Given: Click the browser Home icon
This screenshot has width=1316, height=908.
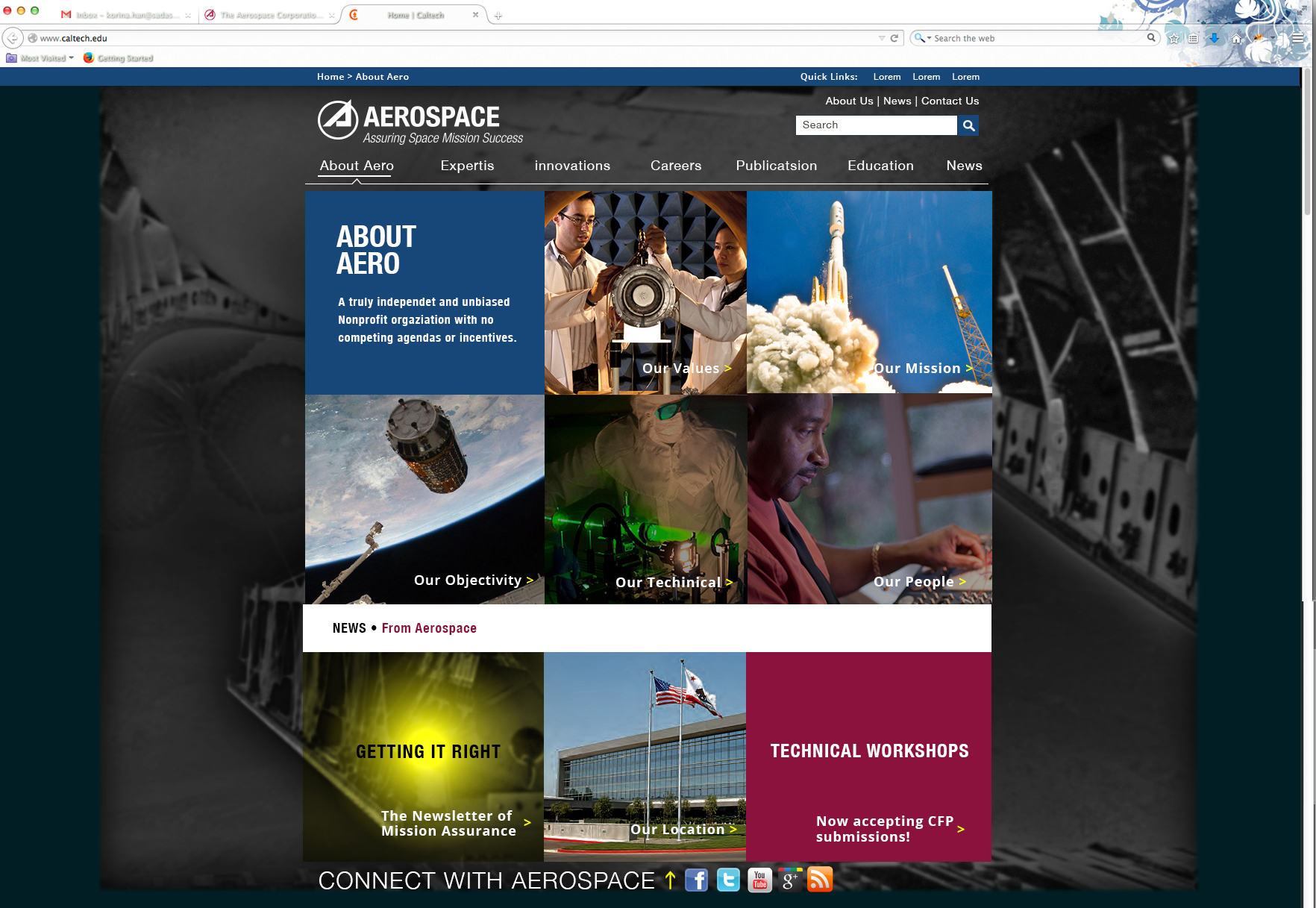Looking at the screenshot, I should pos(1236,39).
